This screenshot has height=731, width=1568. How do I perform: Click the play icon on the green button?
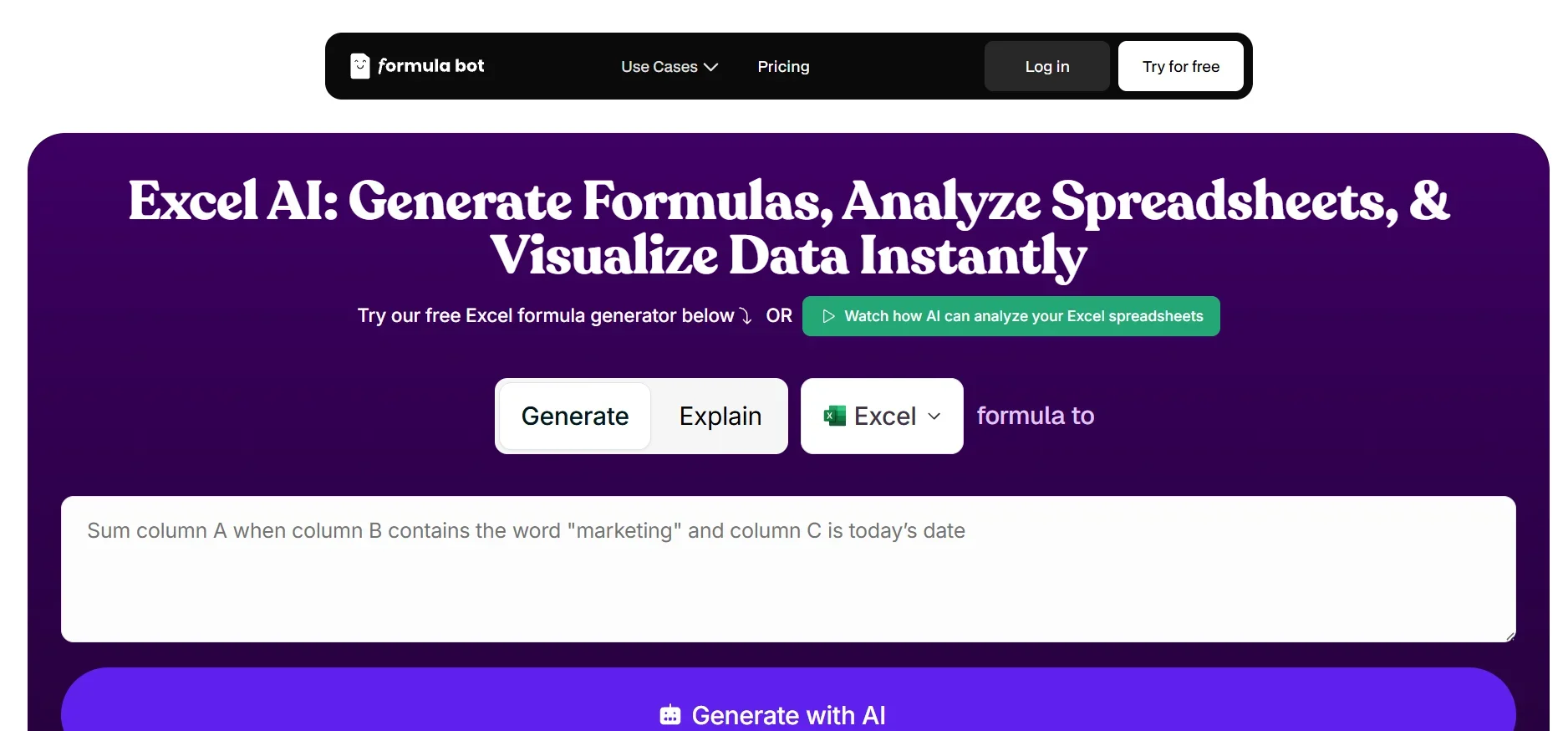[x=828, y=316]
